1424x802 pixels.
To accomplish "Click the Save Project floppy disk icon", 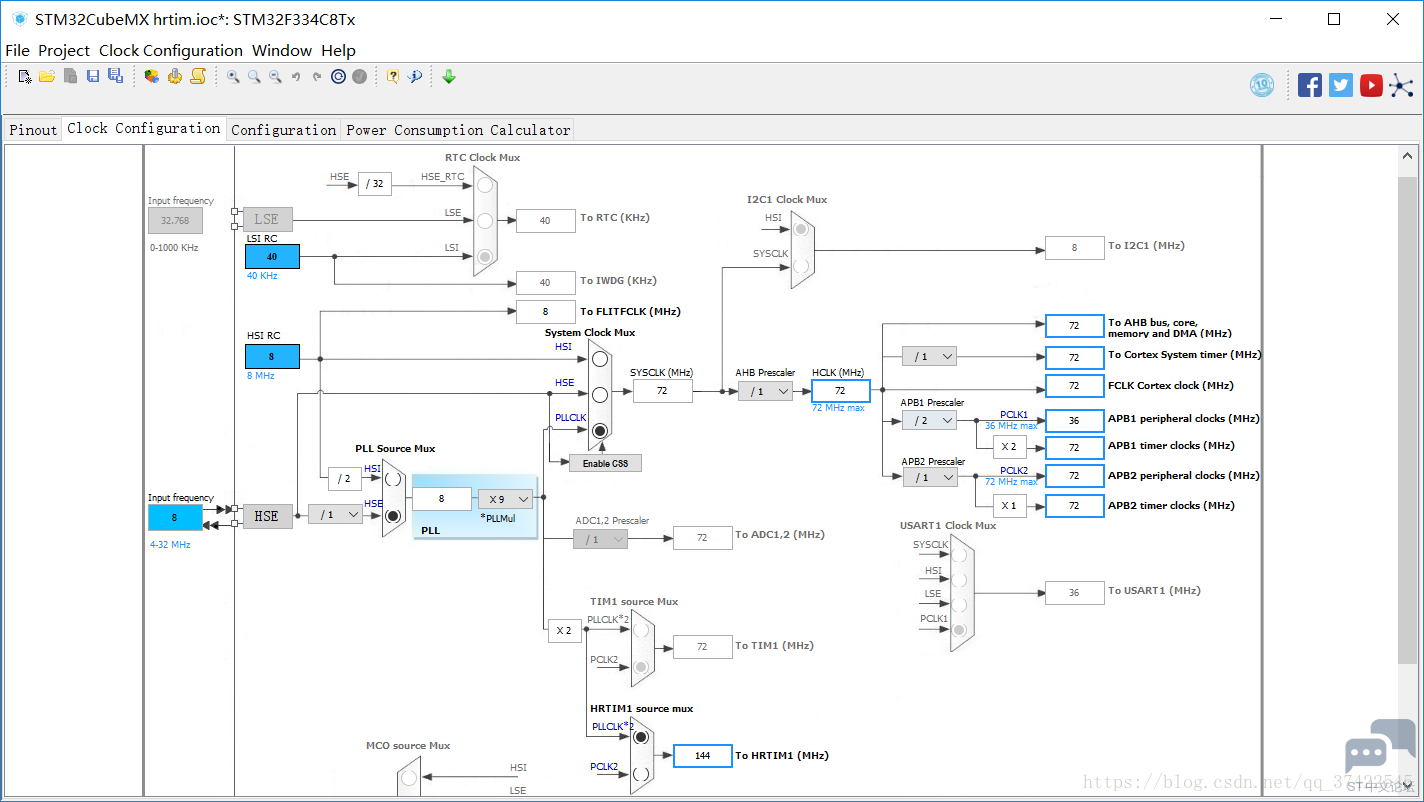I will click(93, 76).
